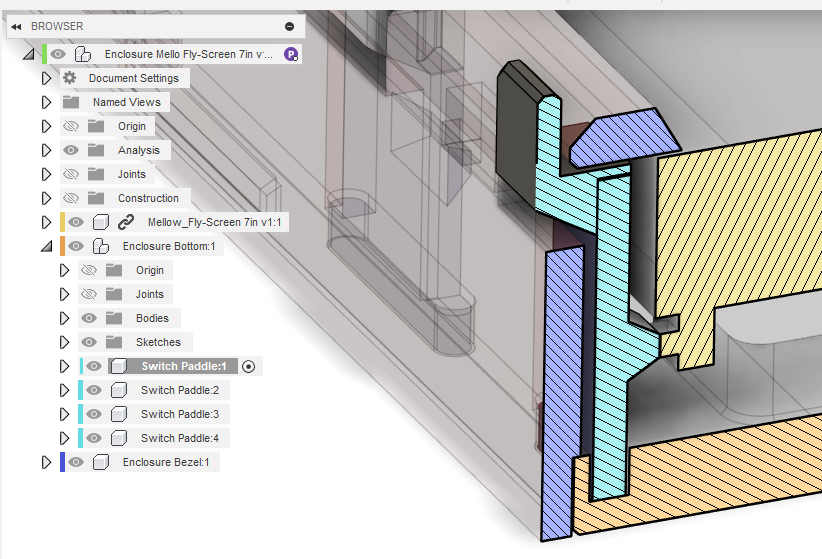
Task: Toggle visibility of Sketches folder
Action: coord(89,342)
